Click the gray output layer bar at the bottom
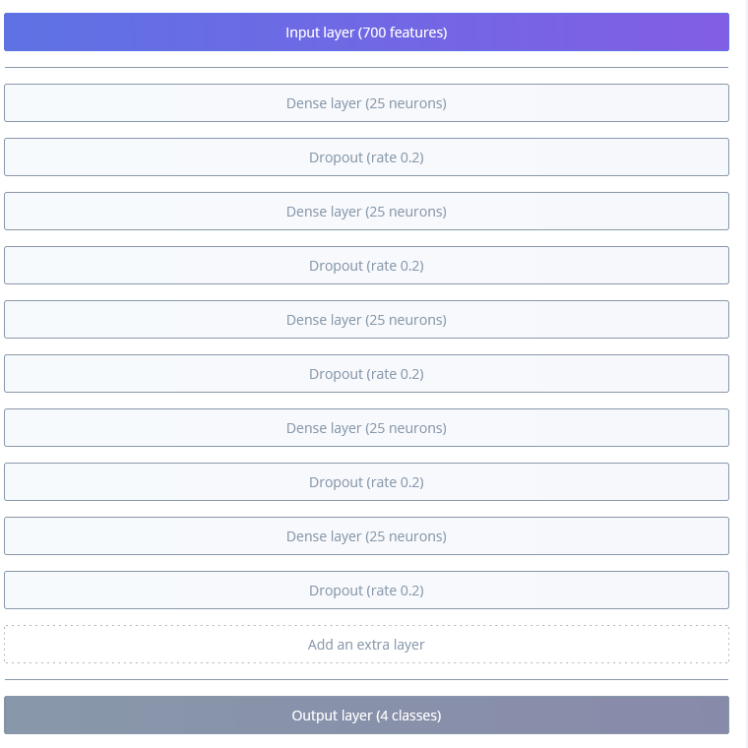Image resolution: width=748 pixels, height=748 pixels. [366, 715]
